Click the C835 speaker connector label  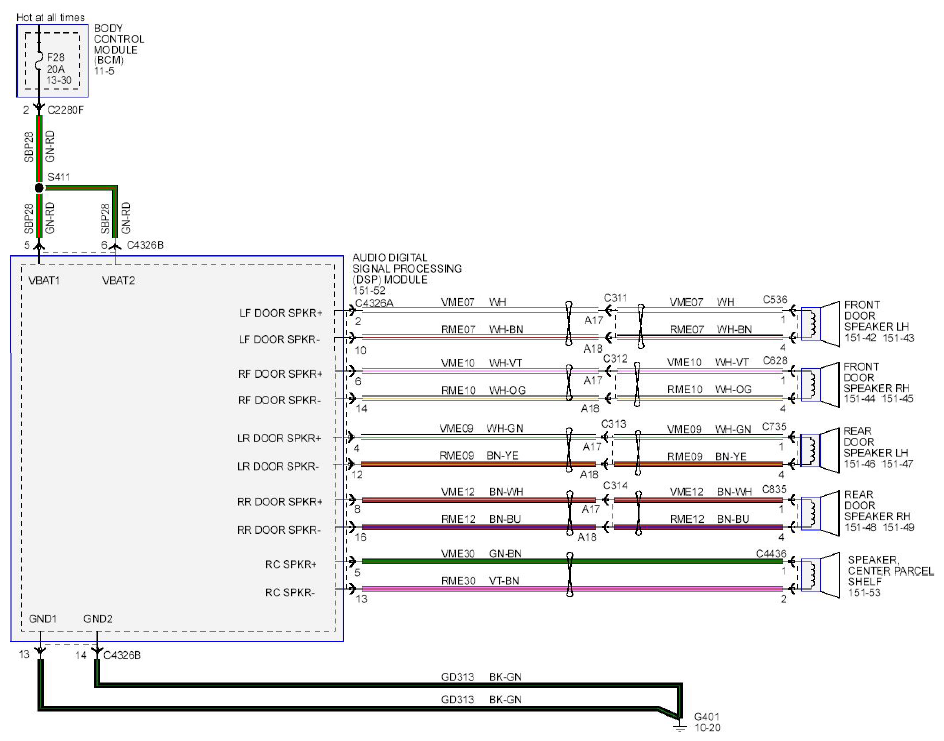point(774,489)
